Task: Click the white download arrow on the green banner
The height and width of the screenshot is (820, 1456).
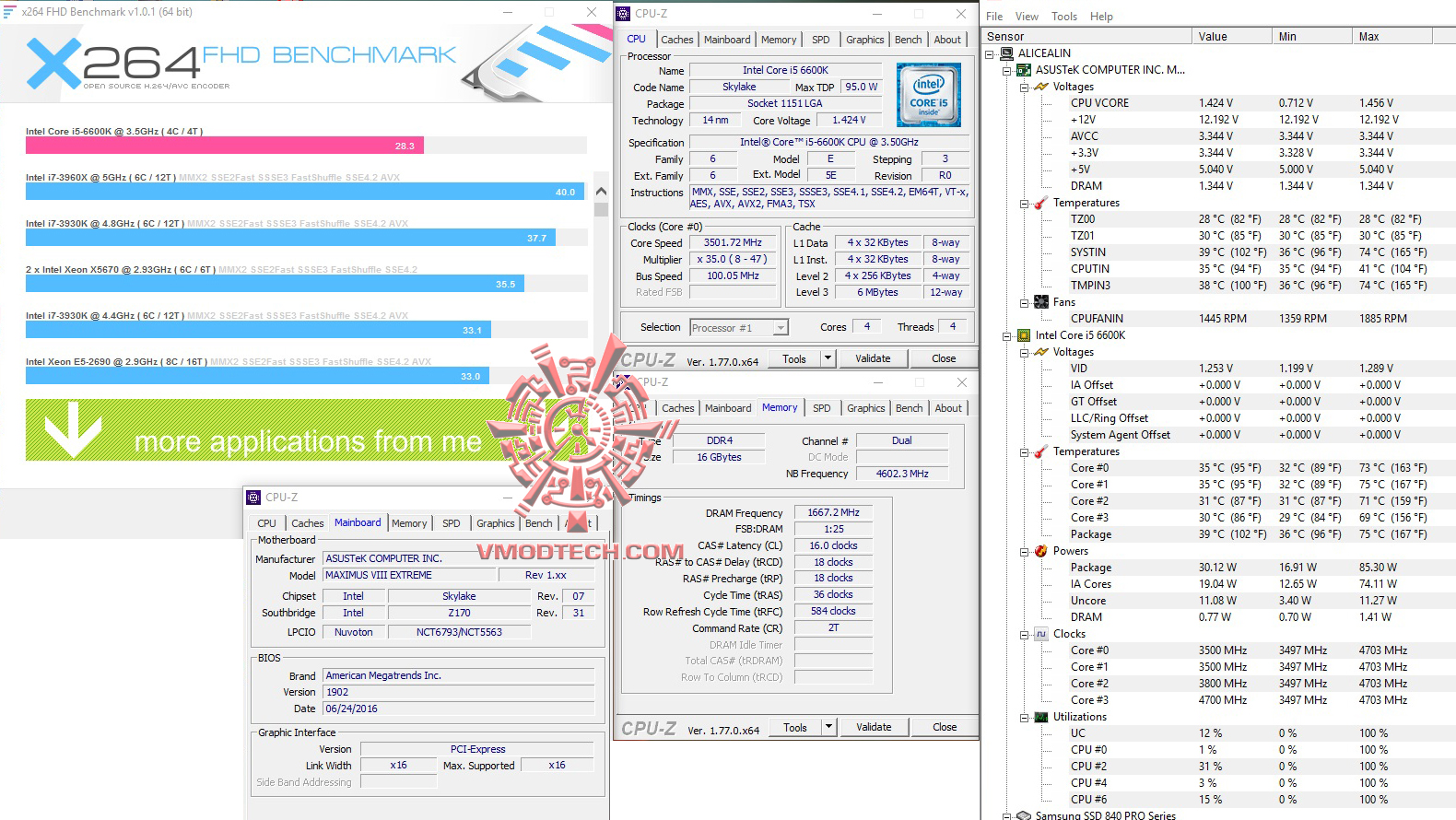Action: 73,429
